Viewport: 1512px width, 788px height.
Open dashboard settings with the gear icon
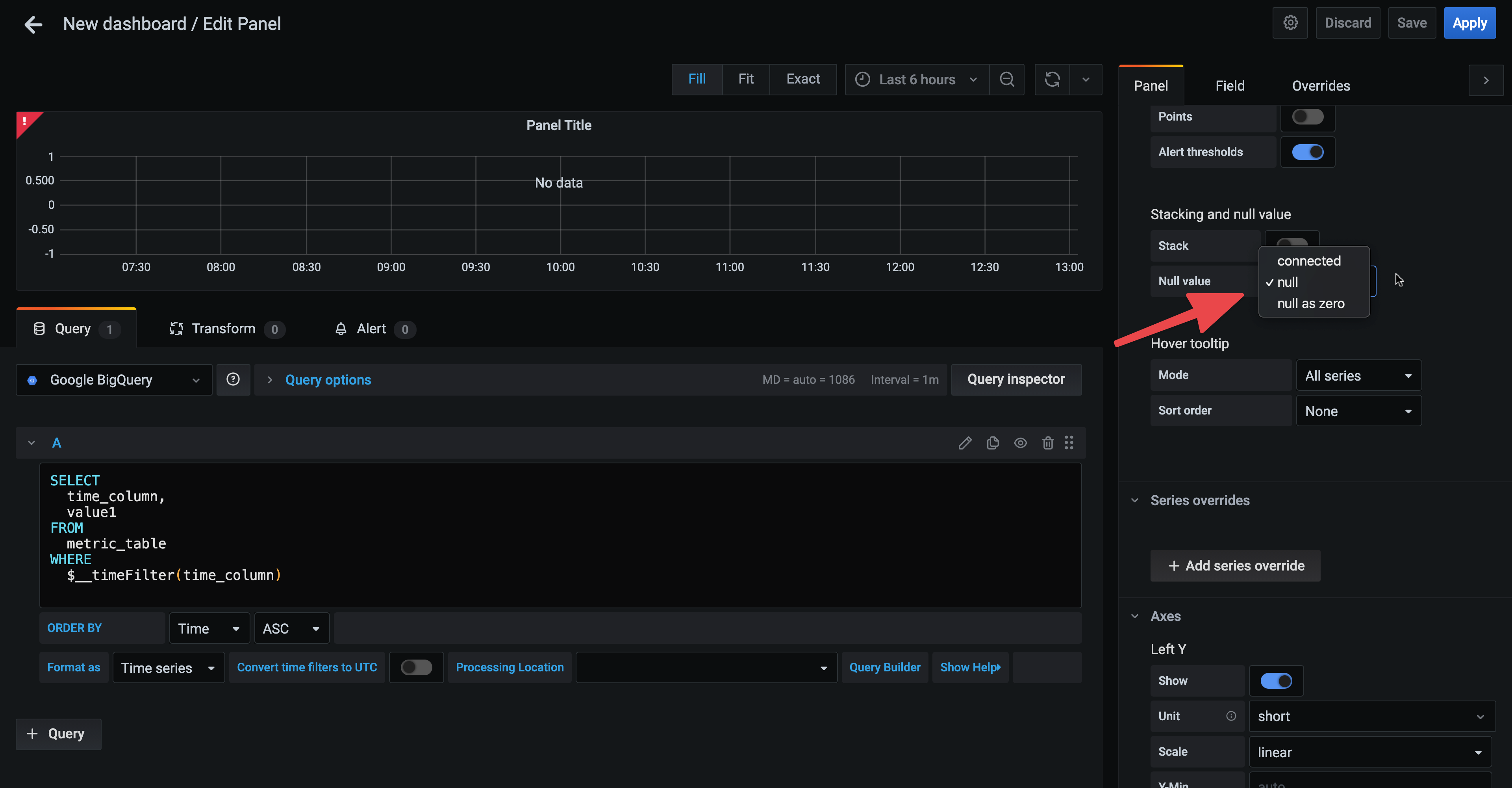1290,22
